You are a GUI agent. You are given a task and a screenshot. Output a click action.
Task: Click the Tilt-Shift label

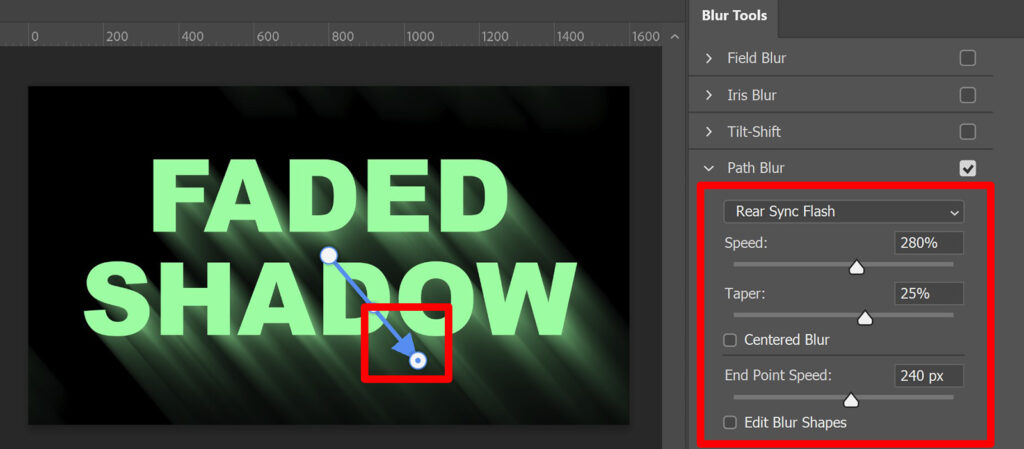[x=754, y=132]
